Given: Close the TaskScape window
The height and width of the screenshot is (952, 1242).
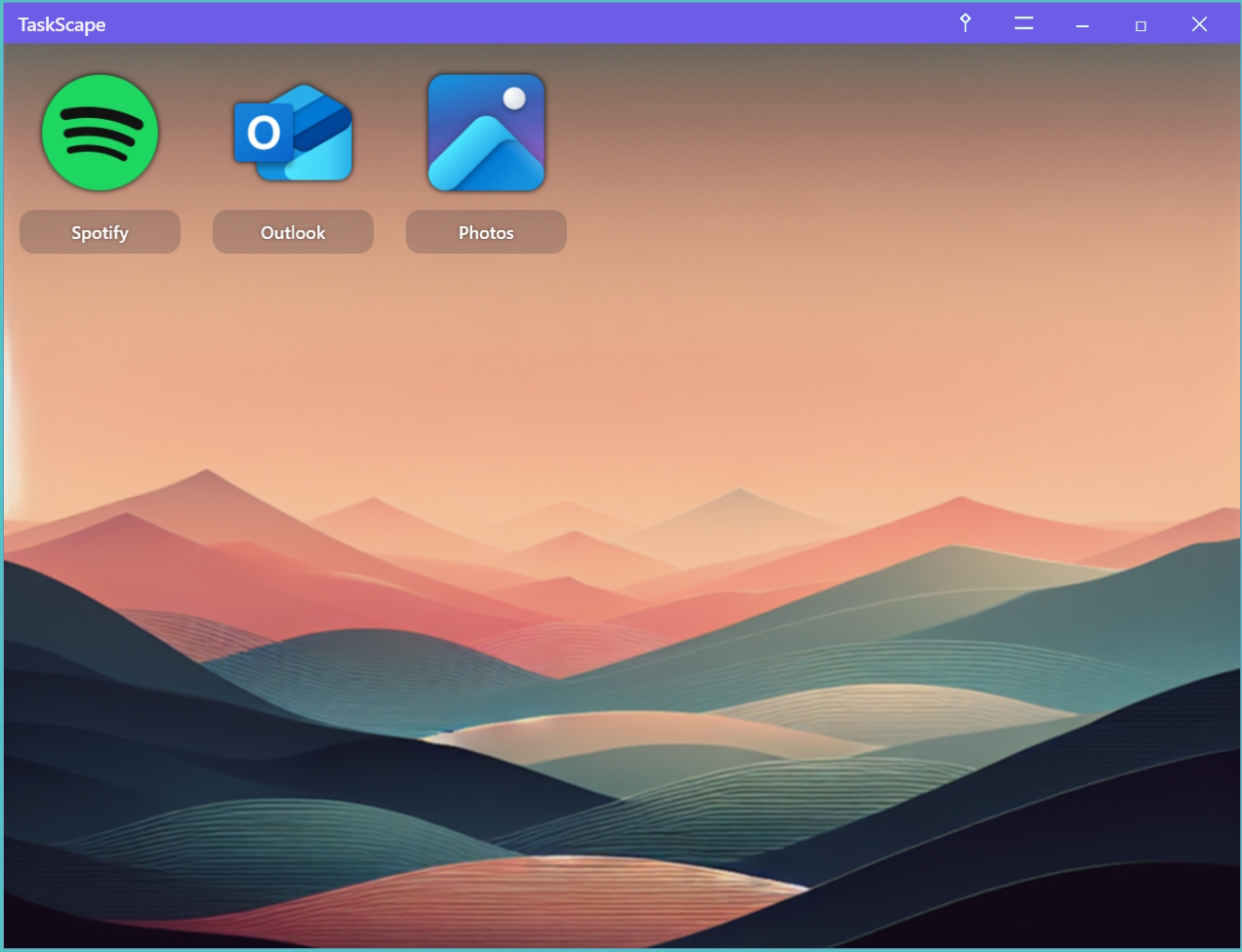Looking at the screenshot, I should pyautogui.click(x=1199, y=24).
